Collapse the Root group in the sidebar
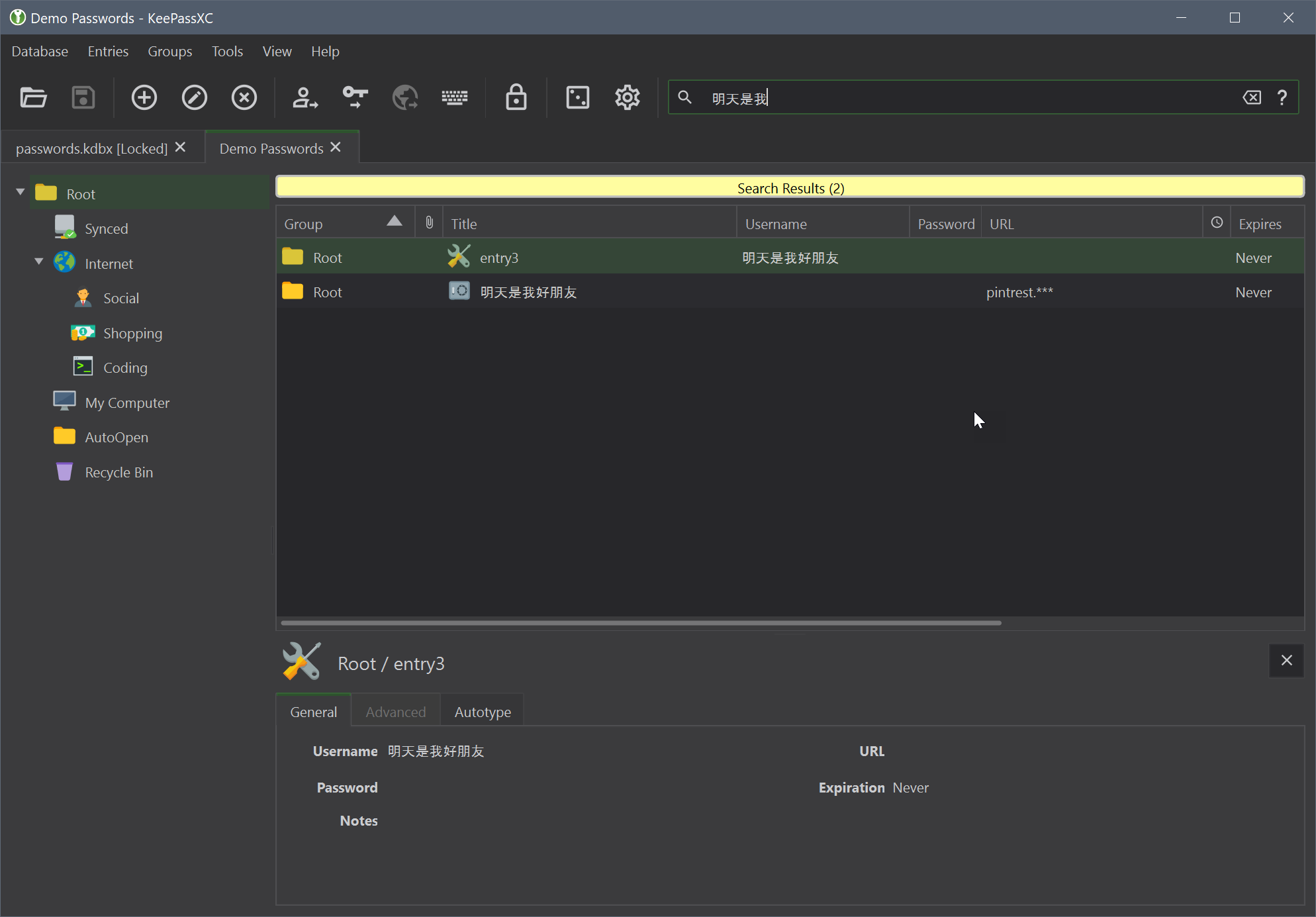The image size is (1316, 917). [20, 192]
